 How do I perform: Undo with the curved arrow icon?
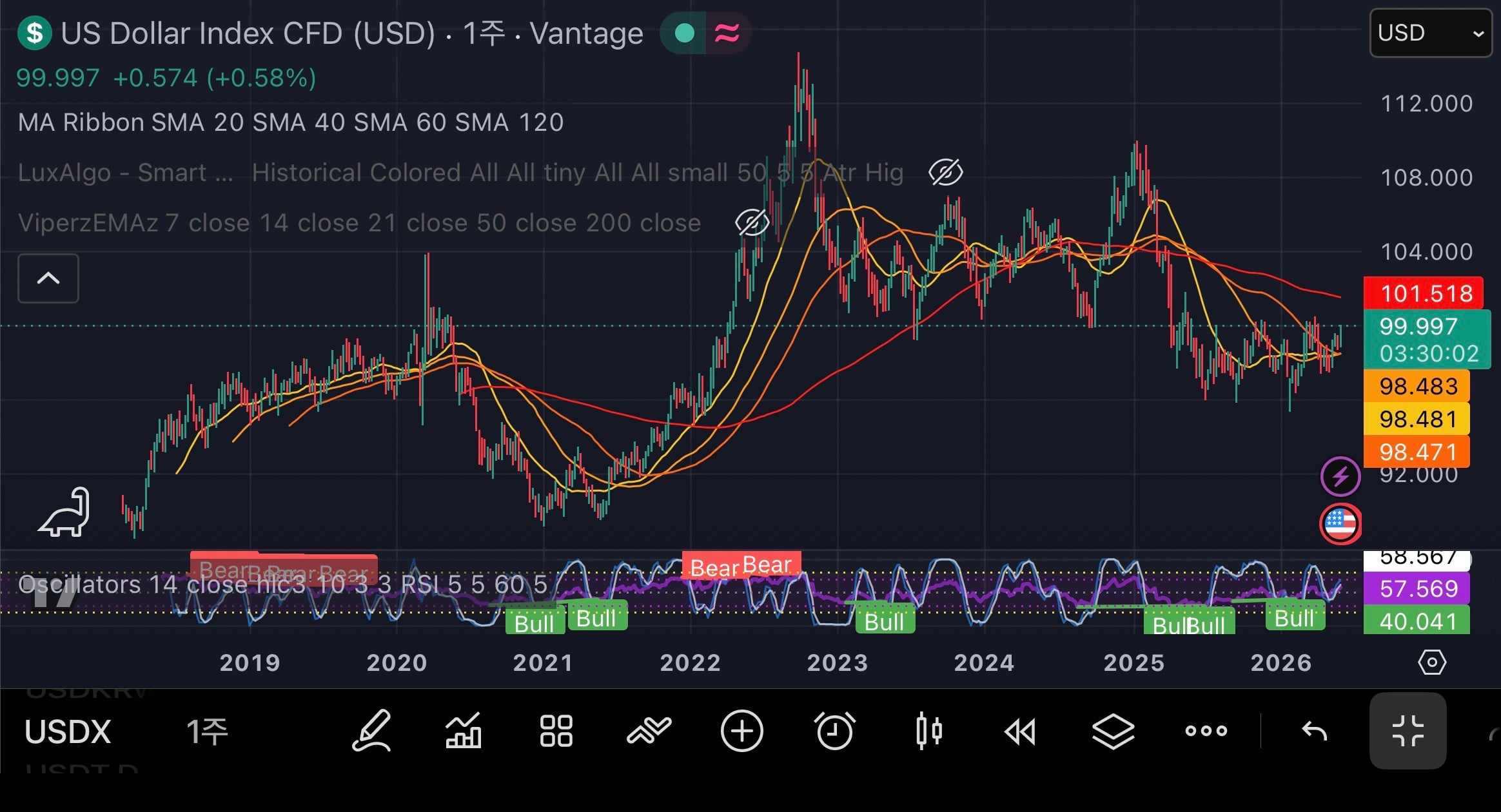tap(1315, 731)
